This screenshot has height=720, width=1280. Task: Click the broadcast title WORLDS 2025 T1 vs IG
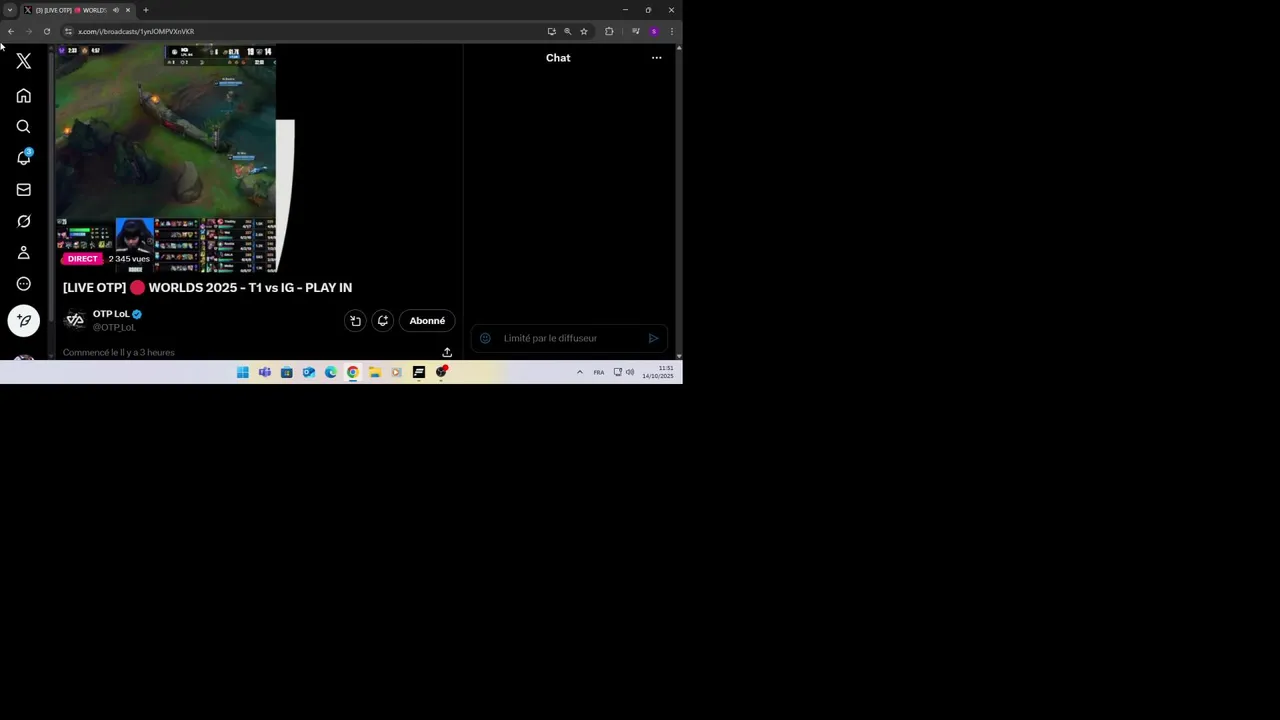coord(207,288)
